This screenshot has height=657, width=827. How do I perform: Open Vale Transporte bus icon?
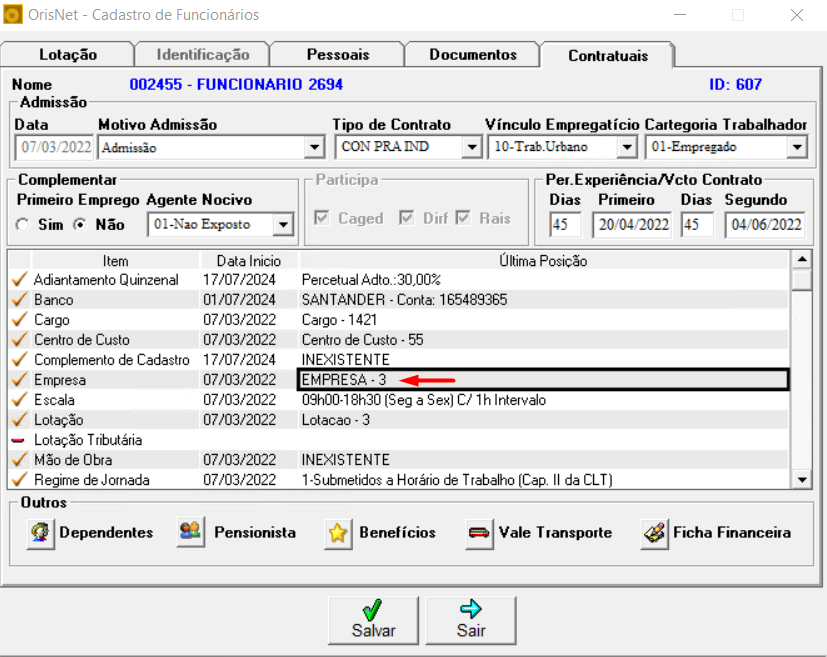pyautogui.click(x=480, y=534)
